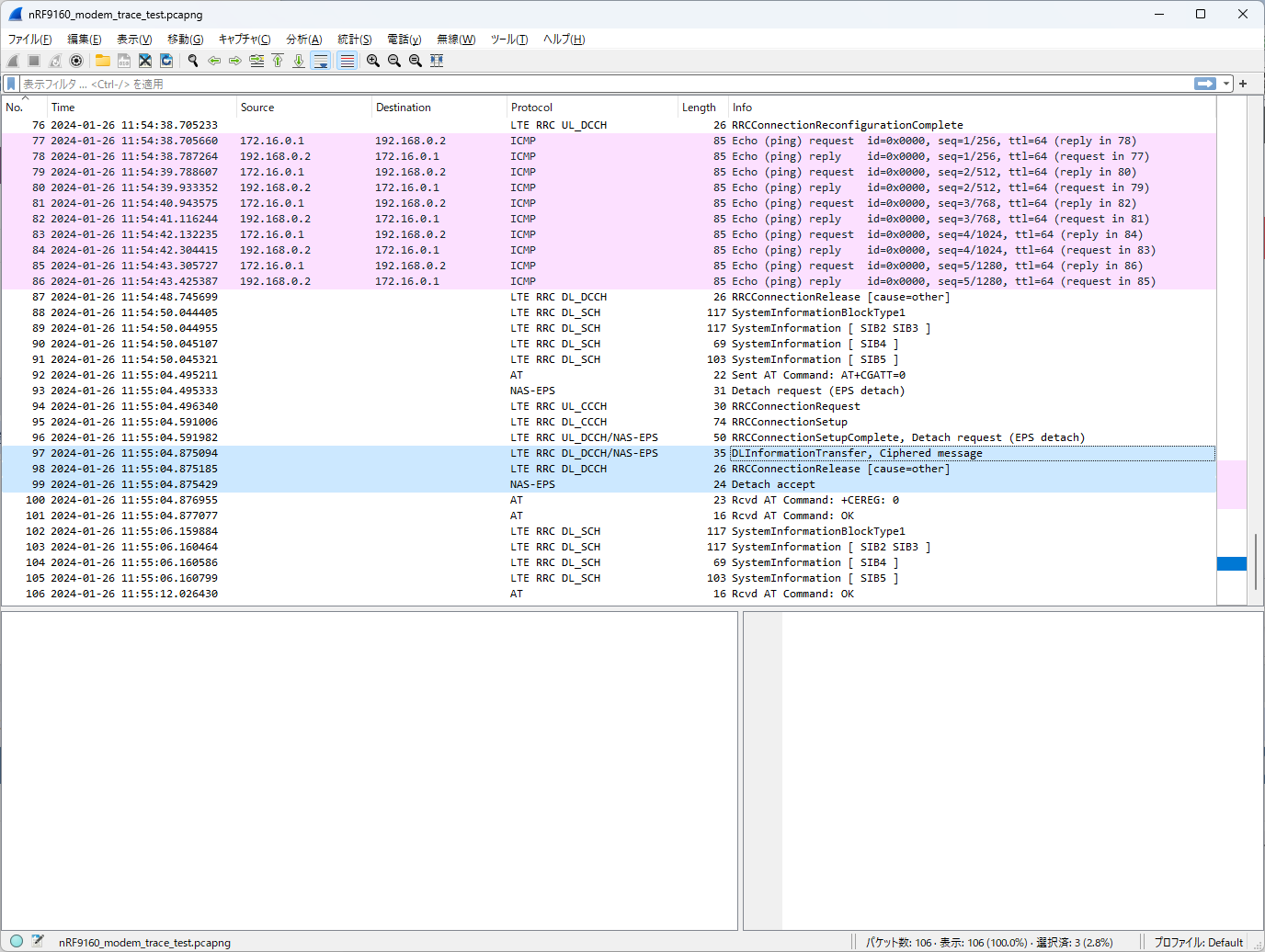Toggle the display filter bookmark icon

11,84
